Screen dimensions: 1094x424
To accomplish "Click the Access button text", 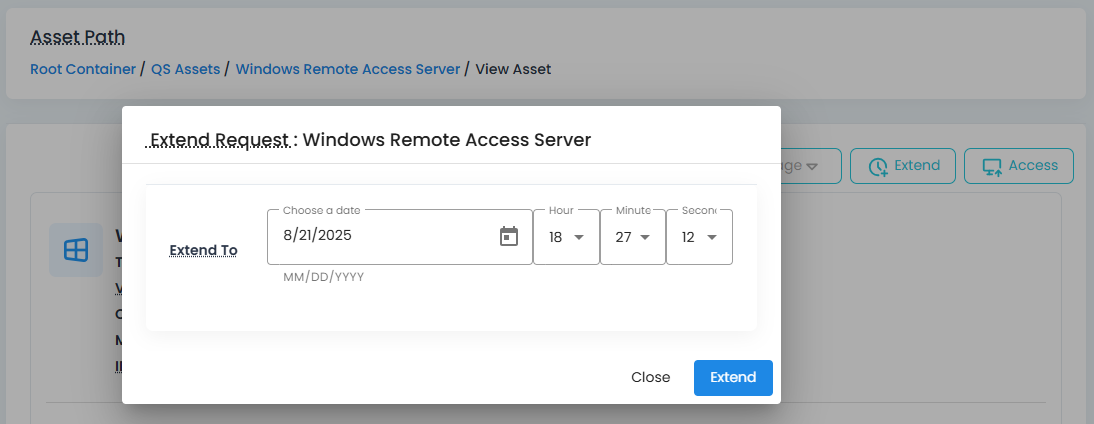I will [x=1033, y=166].
